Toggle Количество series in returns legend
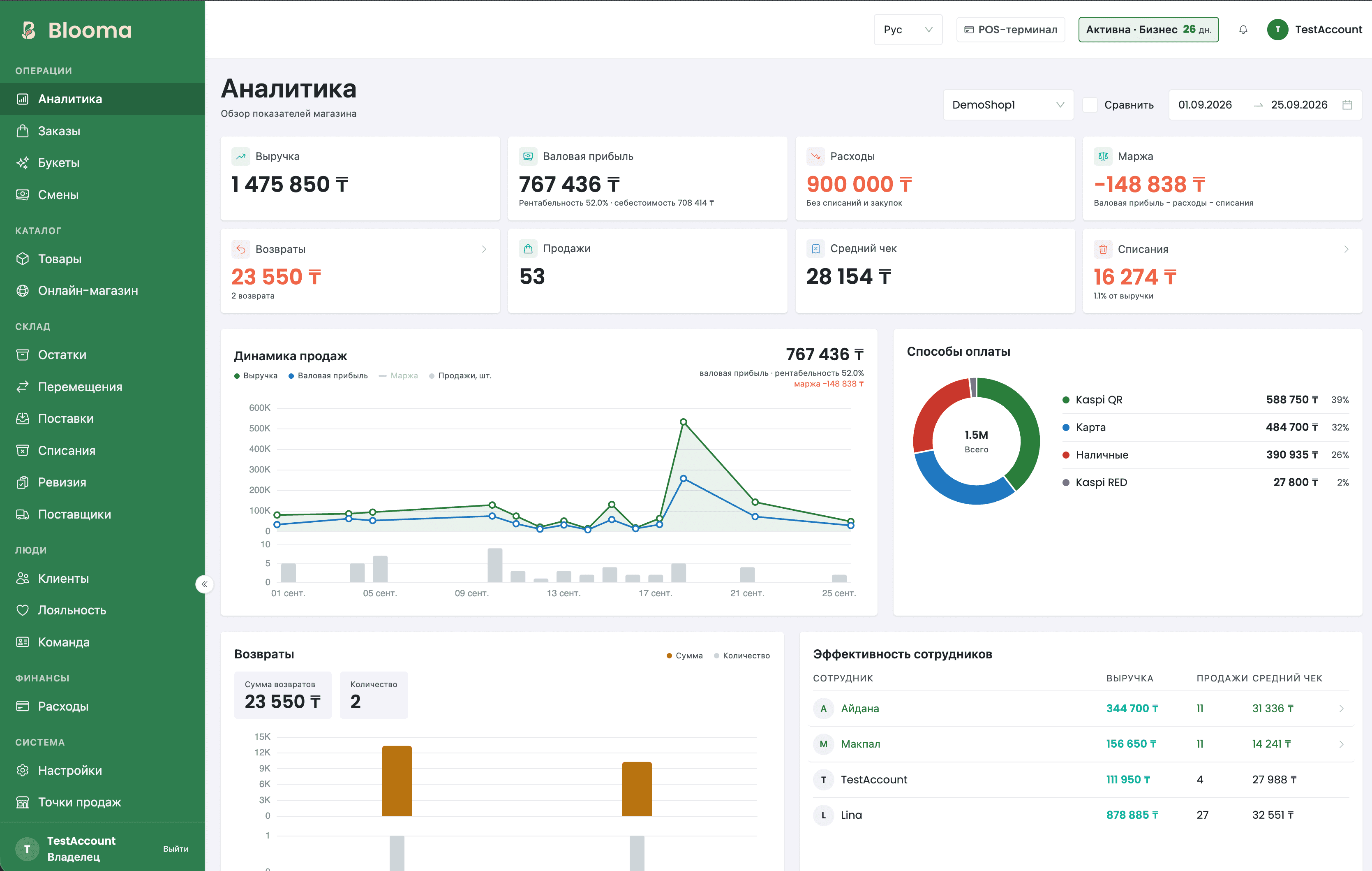Image resolution: width=1372 pixels, height=871 pixels. [x=742, y=656]
